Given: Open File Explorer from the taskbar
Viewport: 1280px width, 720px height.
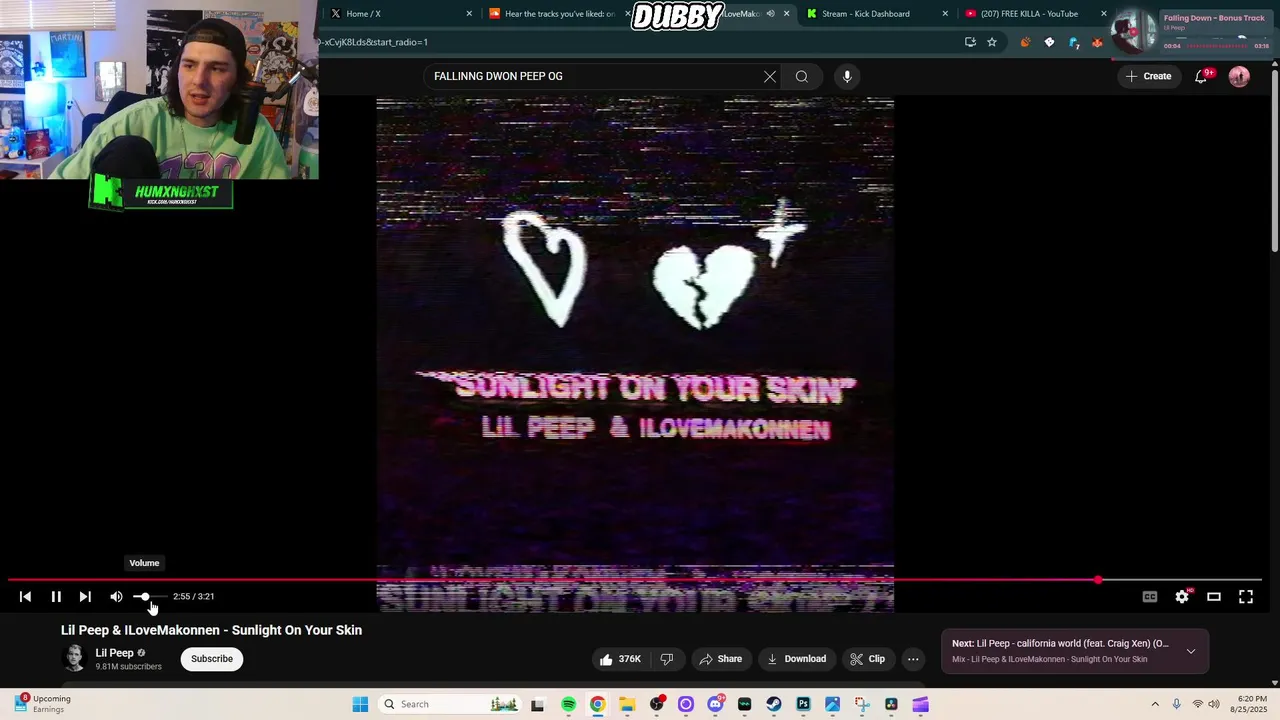Looking at the screenshot, I should pos(627,705).
